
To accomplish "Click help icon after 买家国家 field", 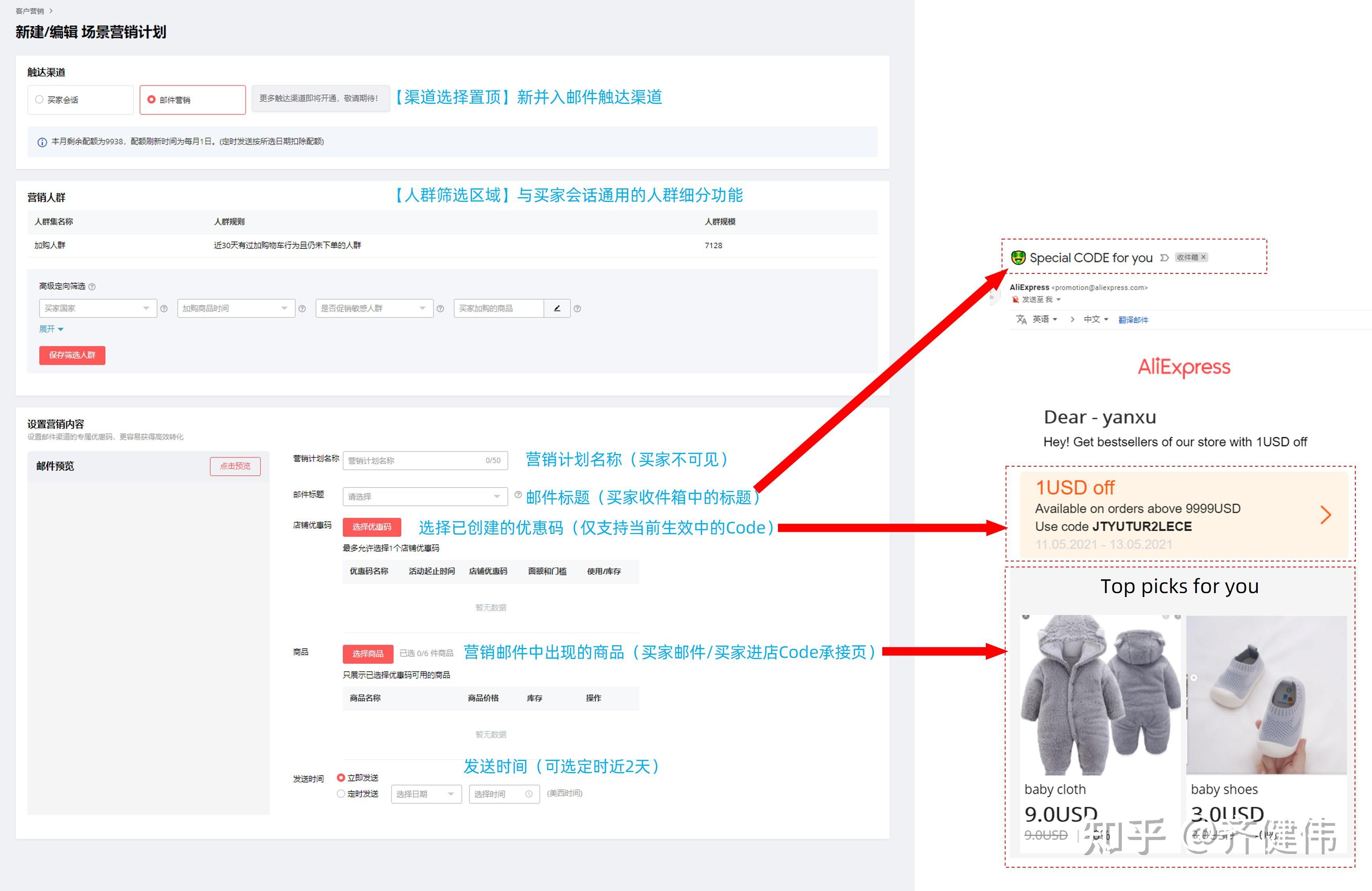I will click(164, 309).
